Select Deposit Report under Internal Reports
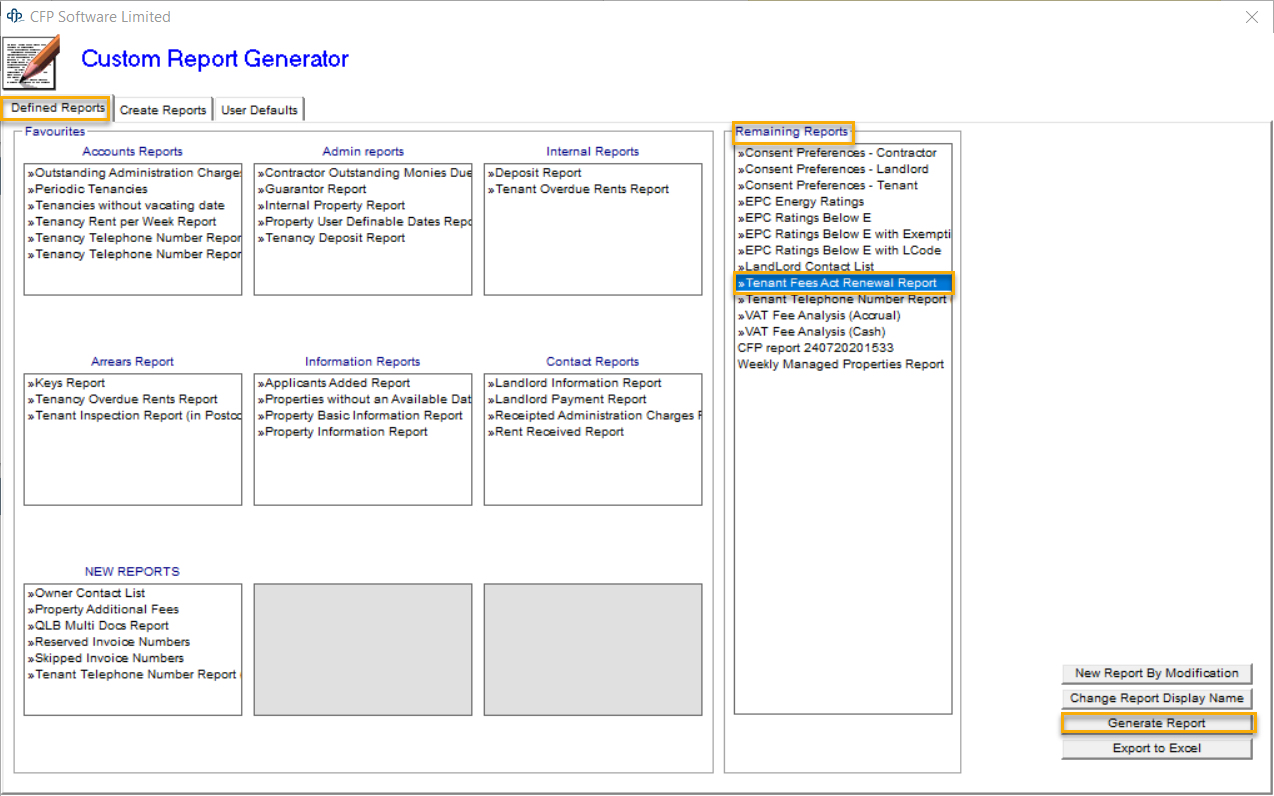Image resolution: width=1274 pixels, height=796 pixels. (535, 173)
